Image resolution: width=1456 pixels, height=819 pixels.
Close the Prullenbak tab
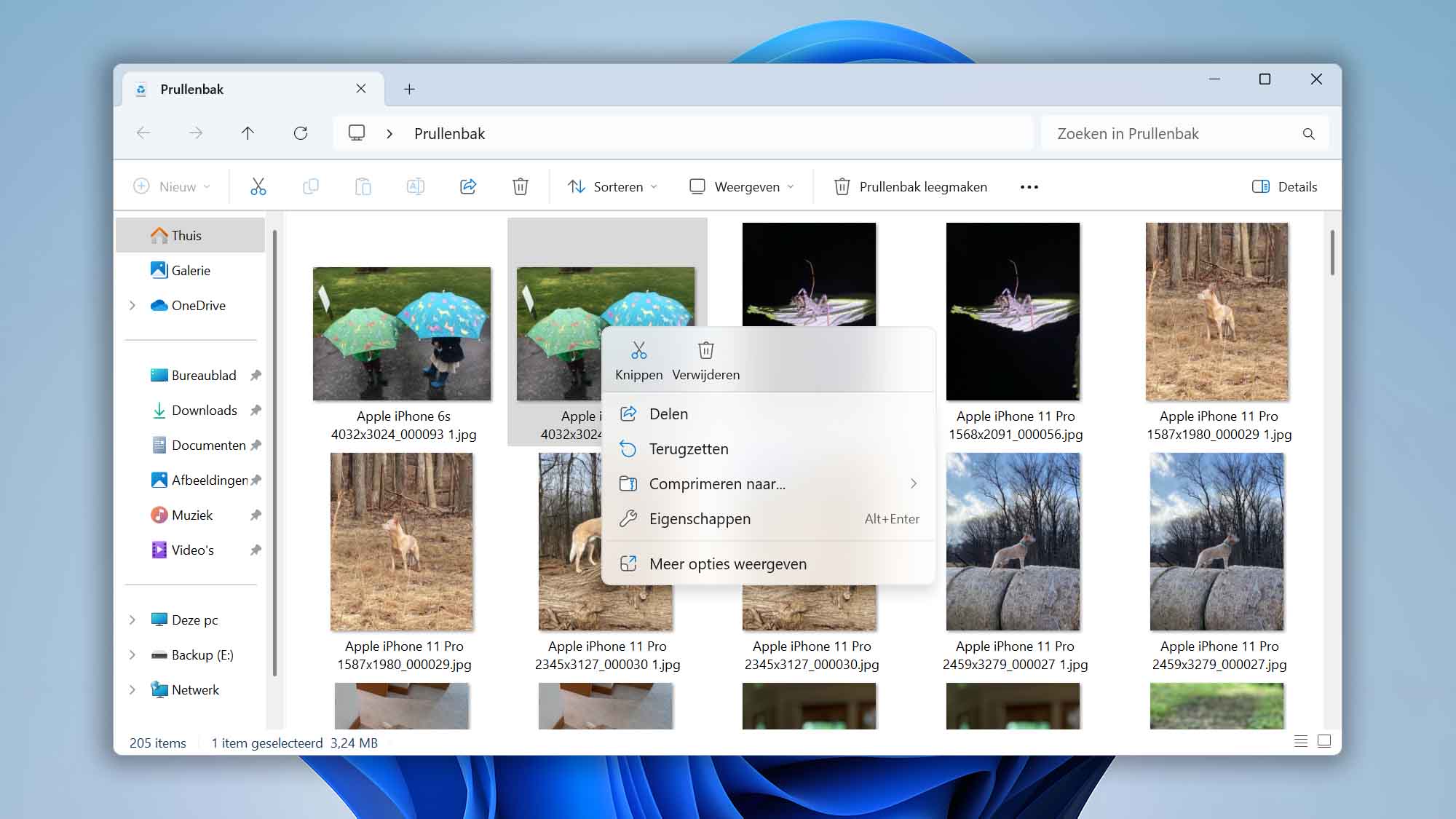[x=361, y=89]
